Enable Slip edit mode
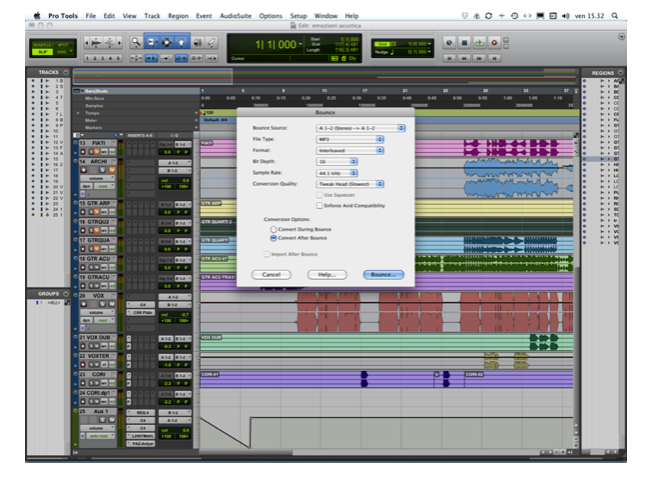 (x=43, y=52)
